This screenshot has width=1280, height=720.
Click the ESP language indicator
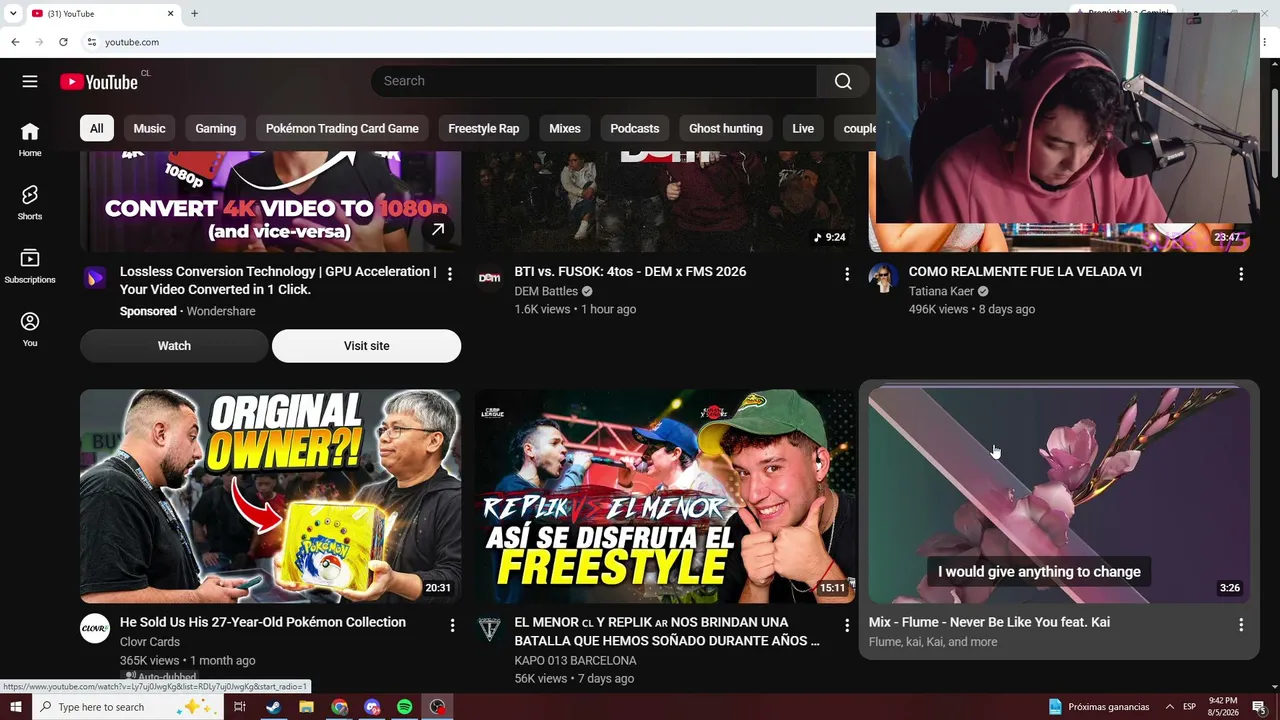1190,707
